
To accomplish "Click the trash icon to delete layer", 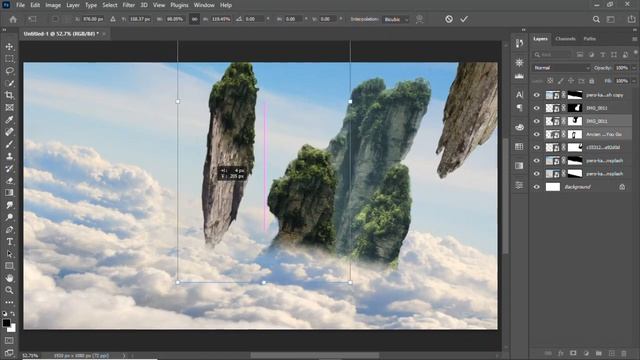I will point(624,353).
